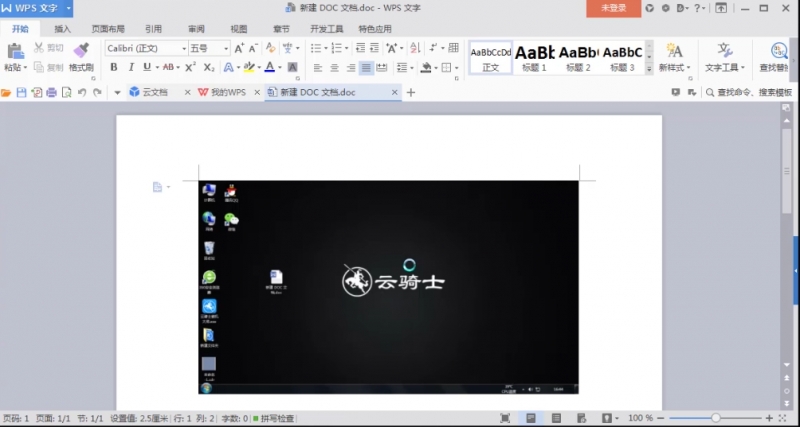Open the WPS 文字 application menu arrow
The width and height of the screenshot is (800, 427).
point(68,8)
